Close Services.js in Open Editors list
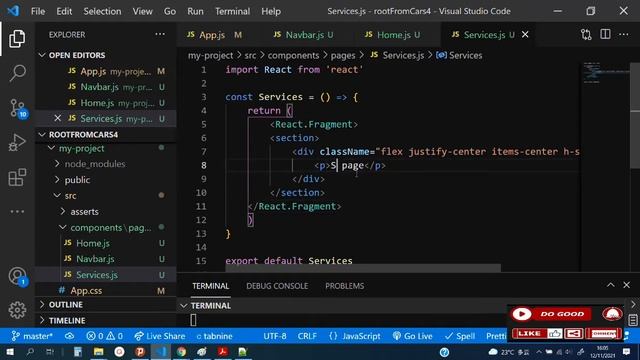The image size is (640, 360). (58, 118)
